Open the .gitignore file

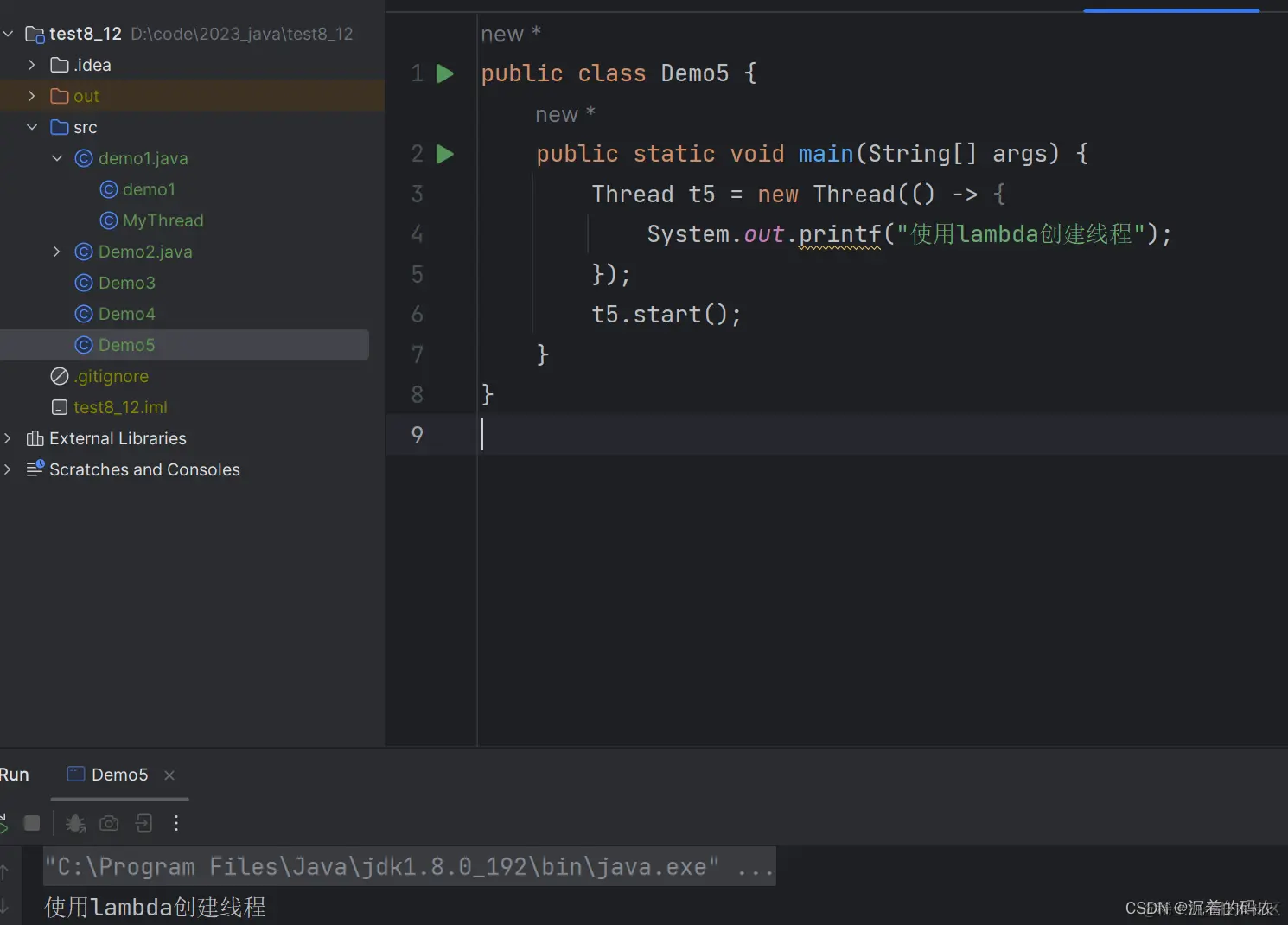pos(111,376)
